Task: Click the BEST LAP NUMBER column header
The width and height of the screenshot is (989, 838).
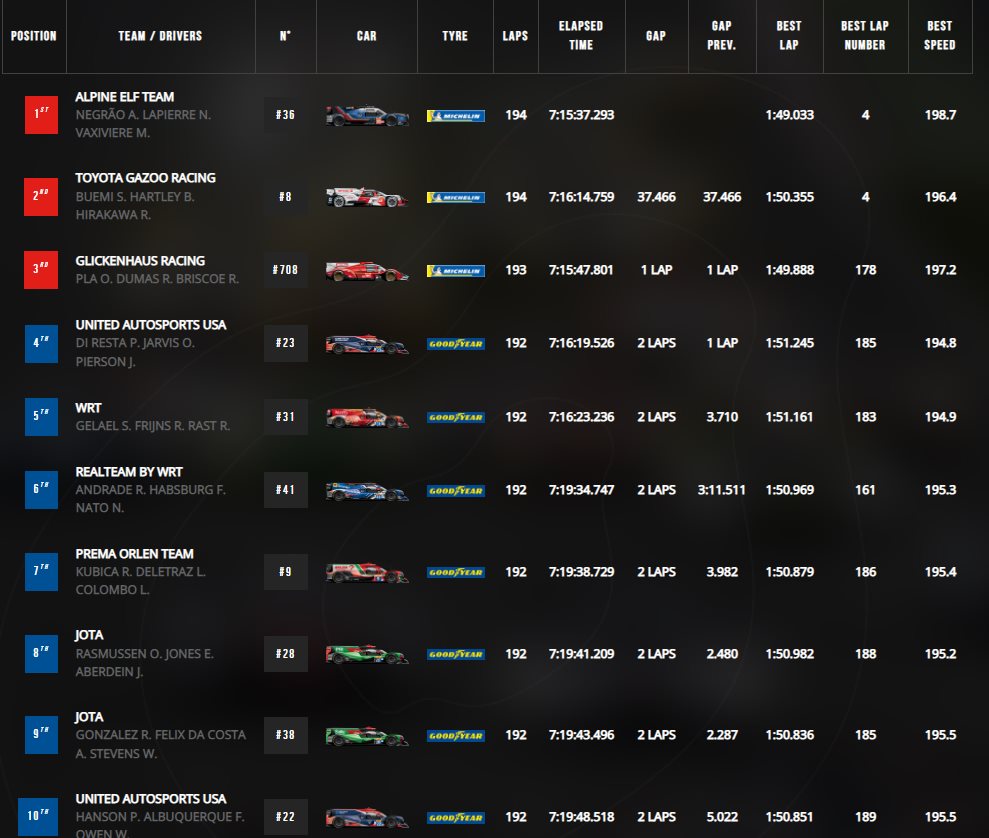Action: (865, 36)
